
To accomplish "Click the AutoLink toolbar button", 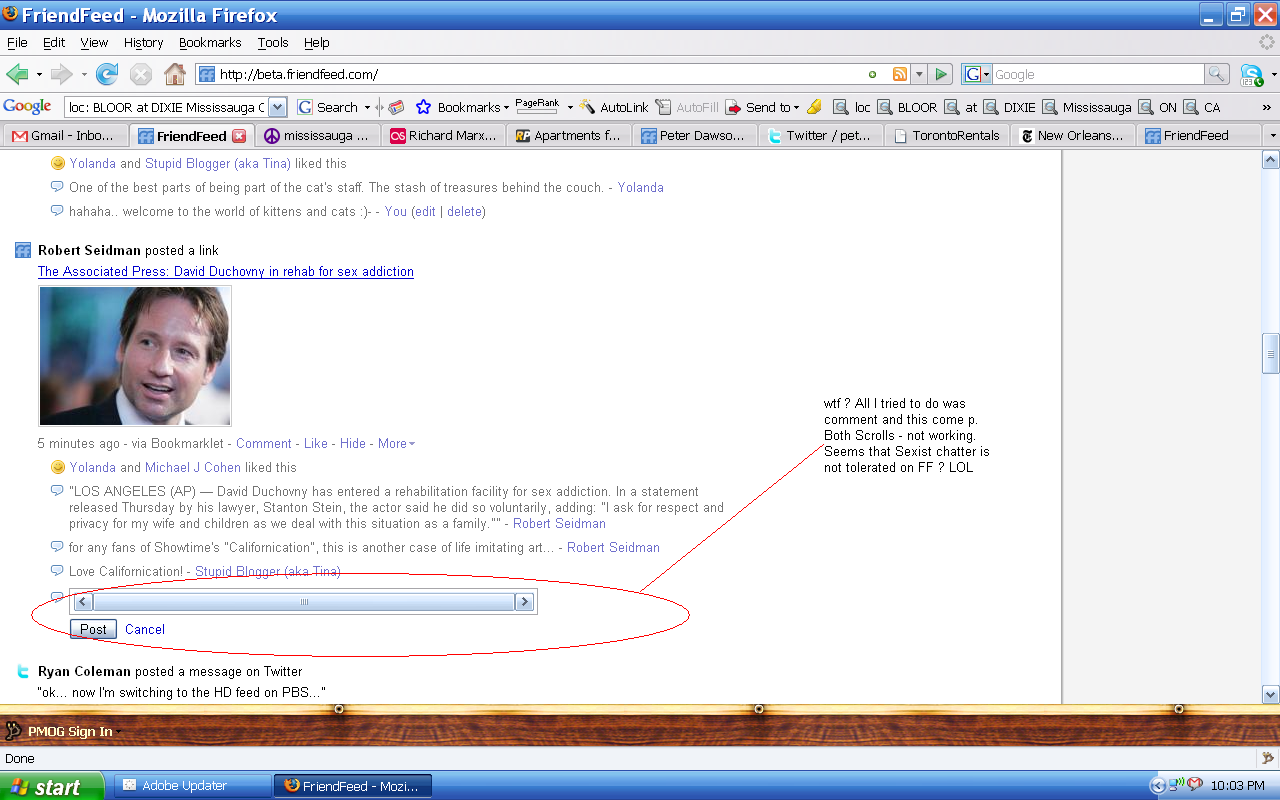I will (614, 107).
